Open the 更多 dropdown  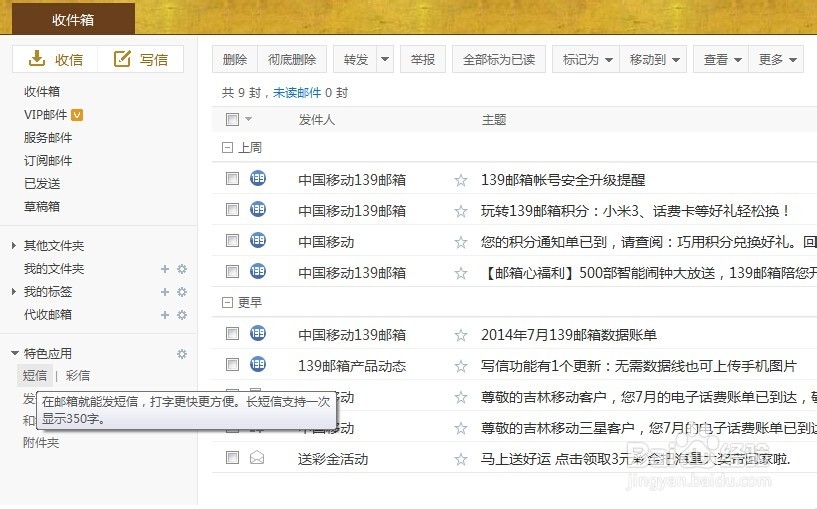coord(776,59)
